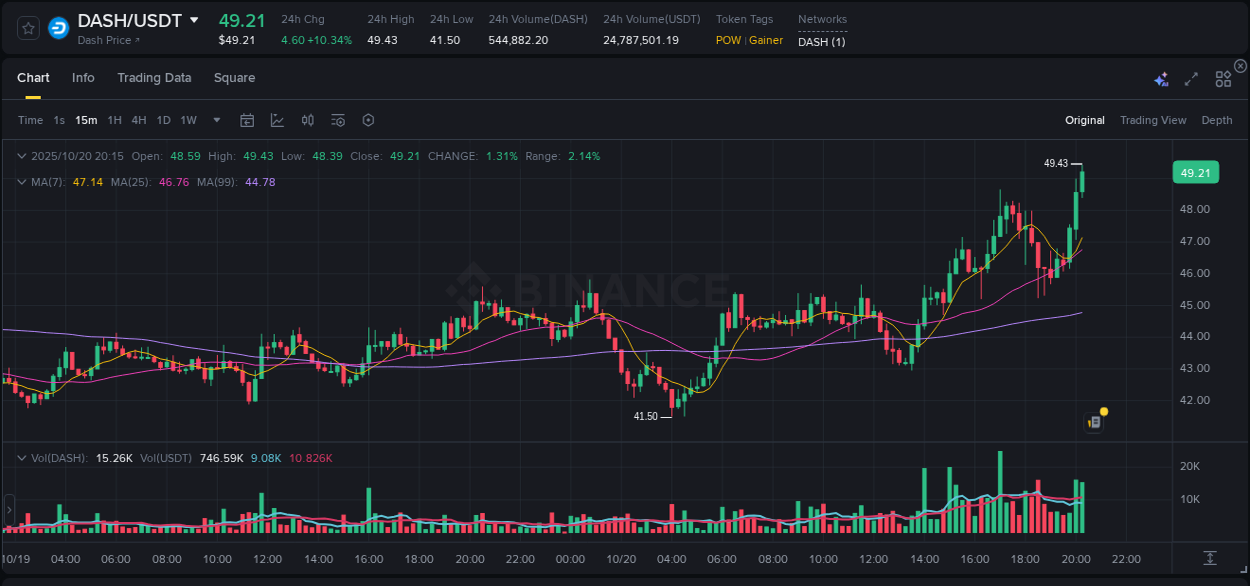The height and width of the screenshot is (586, 1250).
Task: Open the extra timeframe dropdown arrow
Action: [x=215, y=120]
